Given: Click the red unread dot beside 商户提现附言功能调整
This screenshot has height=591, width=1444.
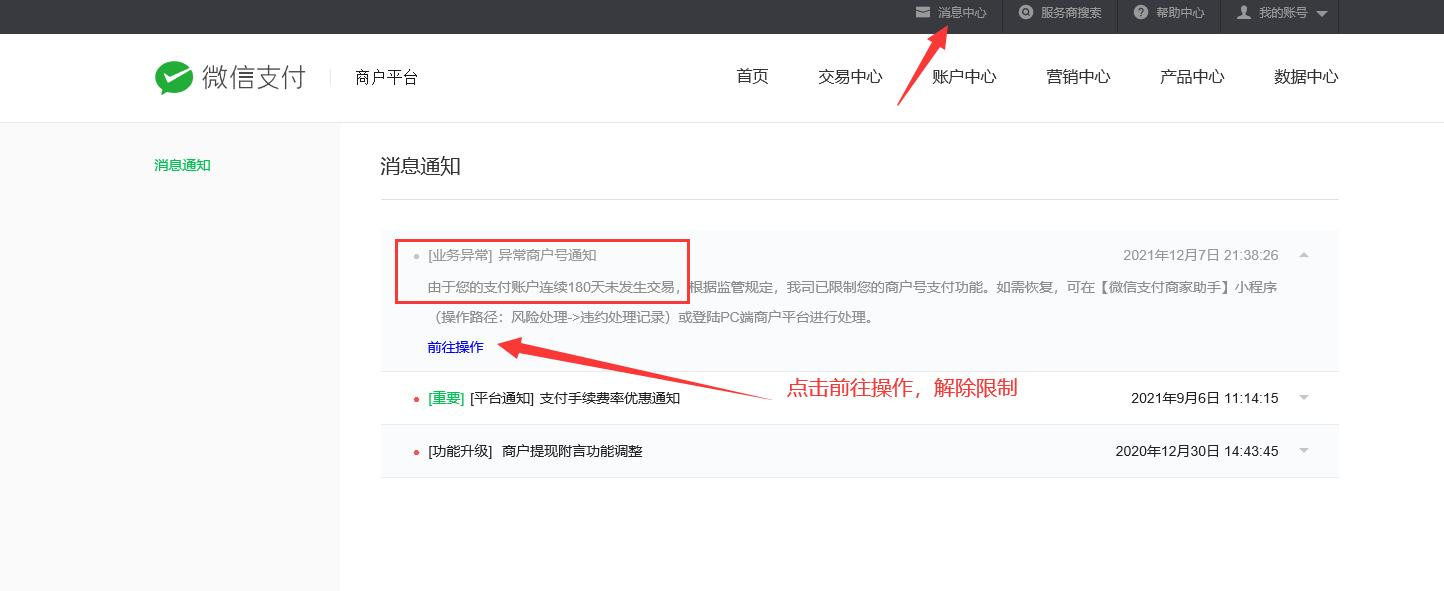Looking at the screenshot, I should point(416,452).
